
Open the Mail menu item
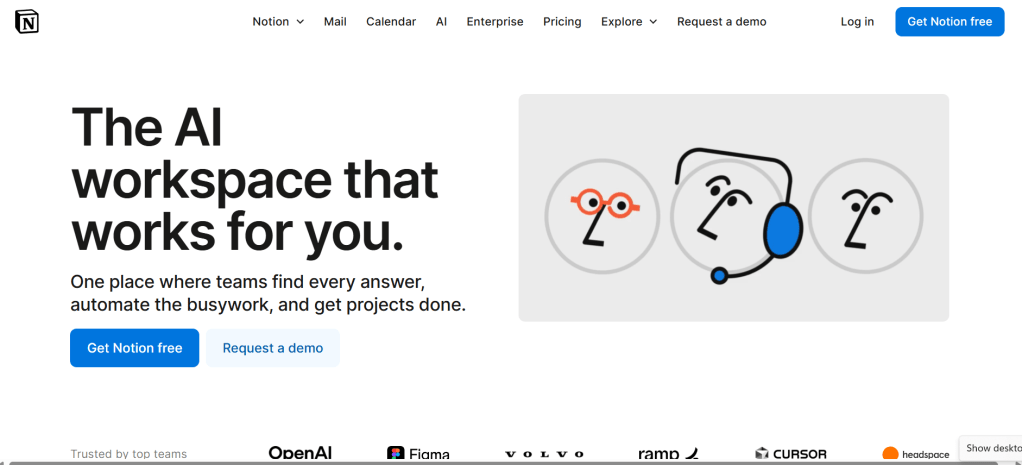click(x=335, y=22)
